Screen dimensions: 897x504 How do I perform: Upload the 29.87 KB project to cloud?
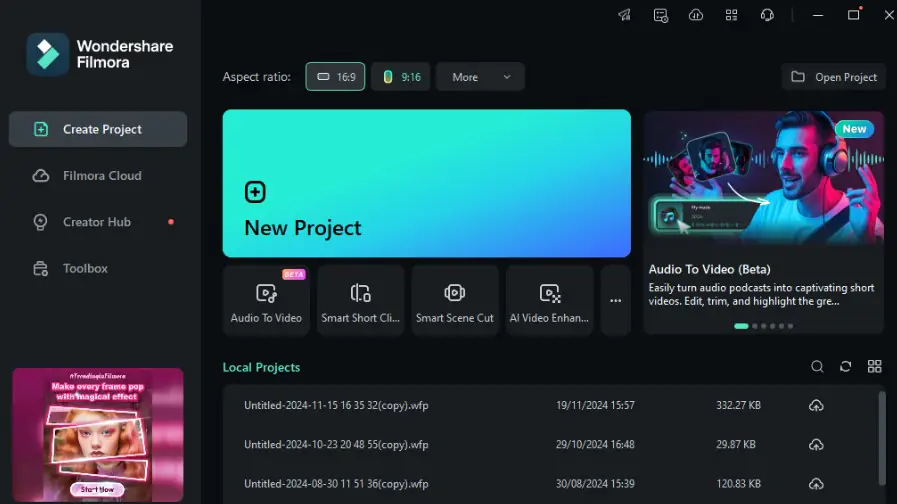click(x=816, y=445)
